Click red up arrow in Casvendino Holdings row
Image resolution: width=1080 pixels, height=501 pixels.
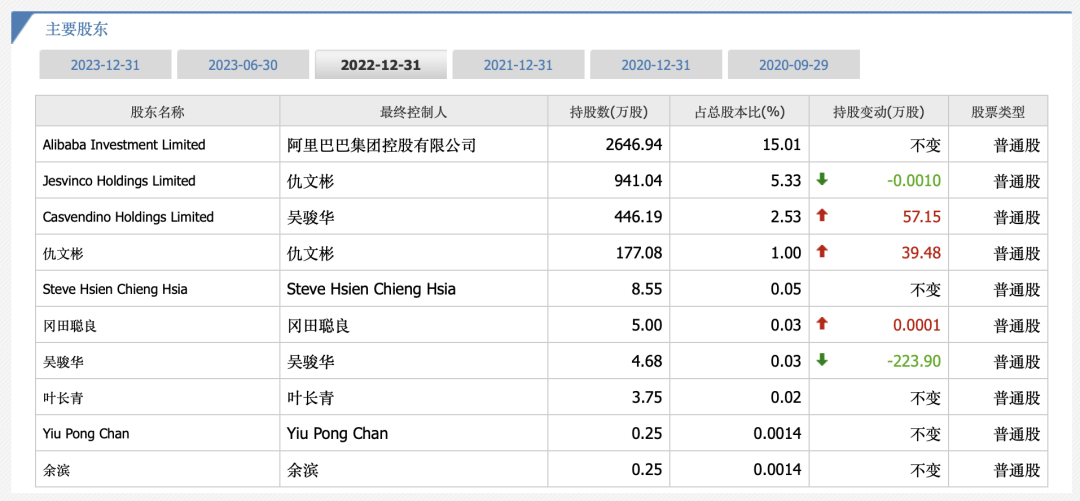(x=821, y=216)
